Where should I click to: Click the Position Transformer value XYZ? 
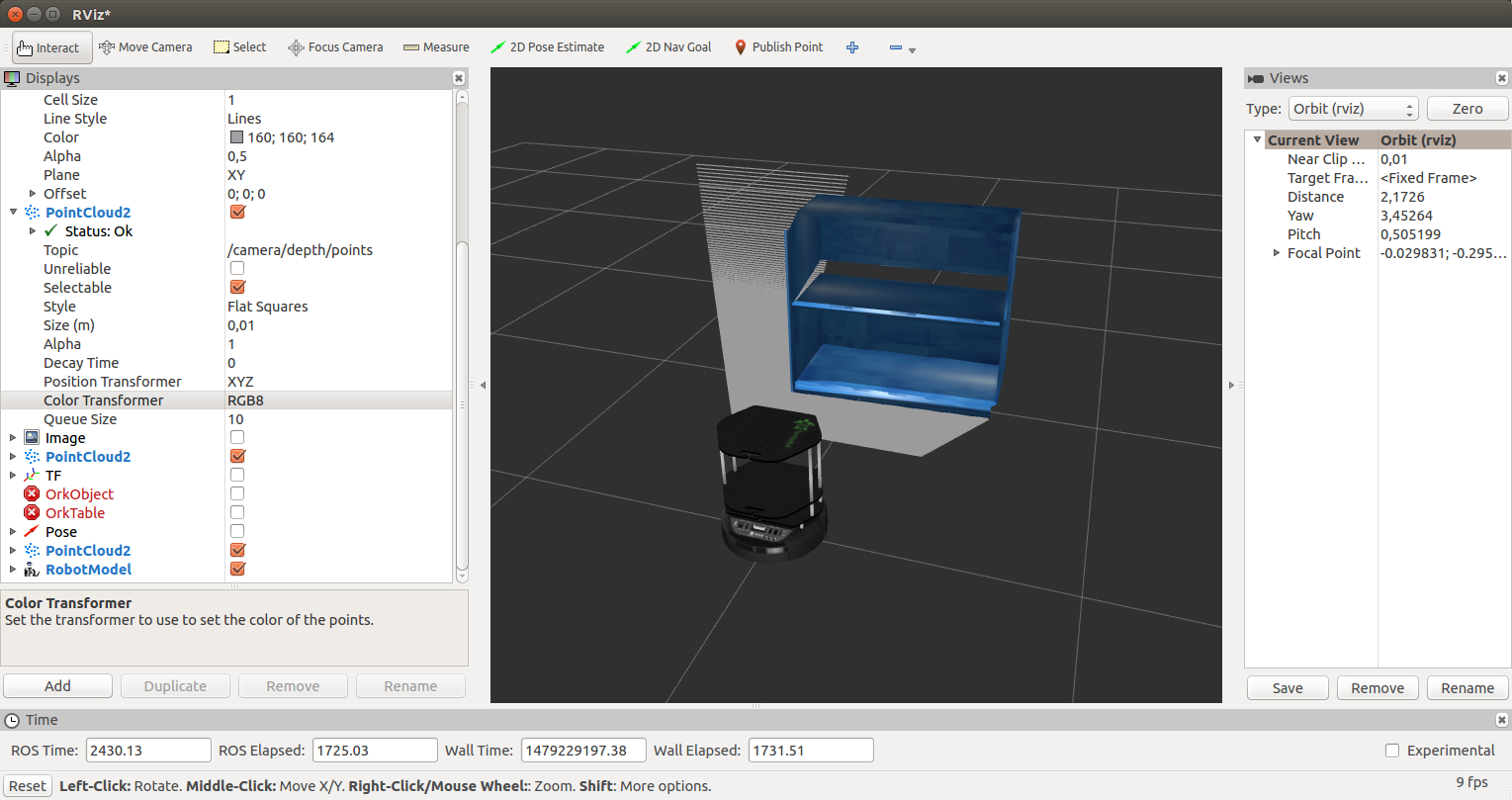pos(240,382)
